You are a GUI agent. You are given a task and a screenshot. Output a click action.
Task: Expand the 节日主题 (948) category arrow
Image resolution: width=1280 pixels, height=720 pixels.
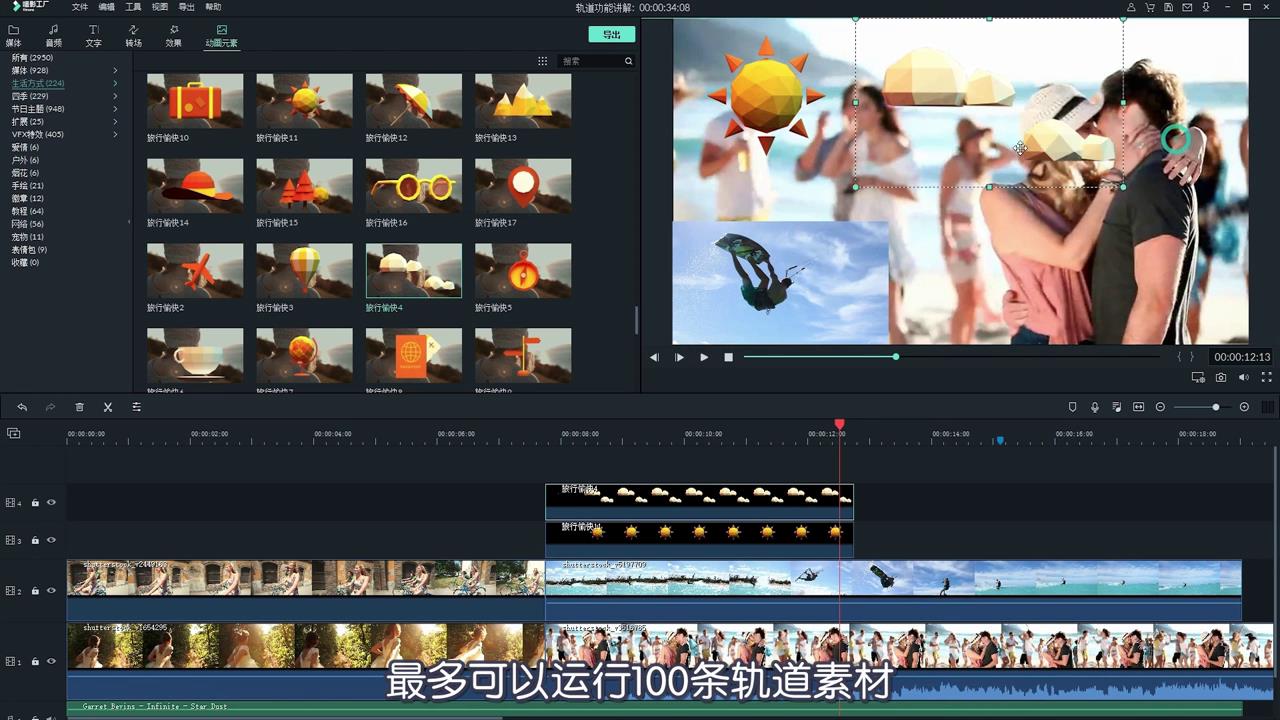pos(115,109)
